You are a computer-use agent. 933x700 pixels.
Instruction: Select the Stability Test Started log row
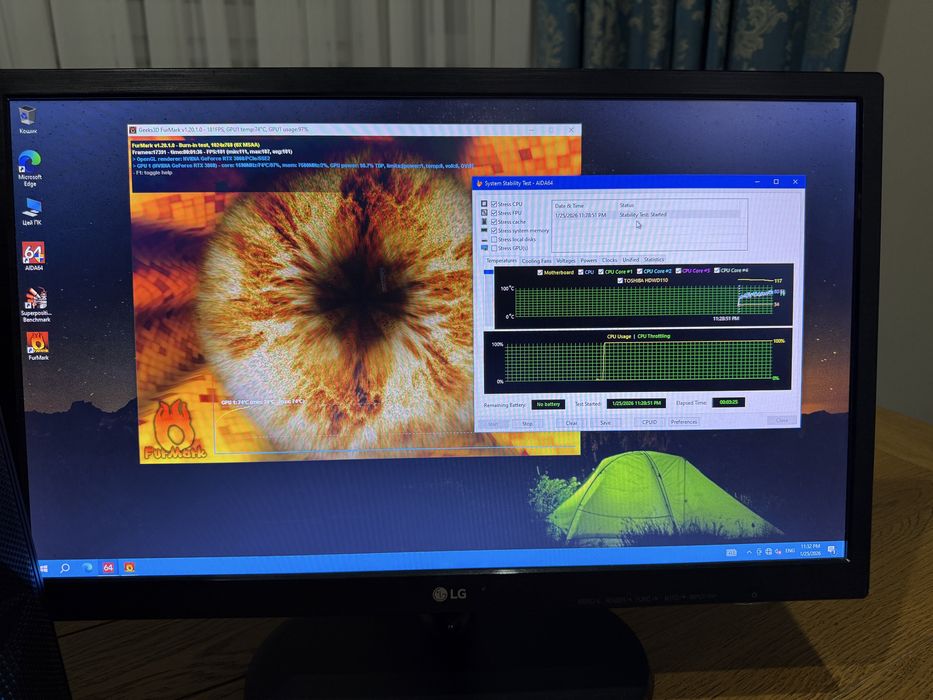coord(647,214)
